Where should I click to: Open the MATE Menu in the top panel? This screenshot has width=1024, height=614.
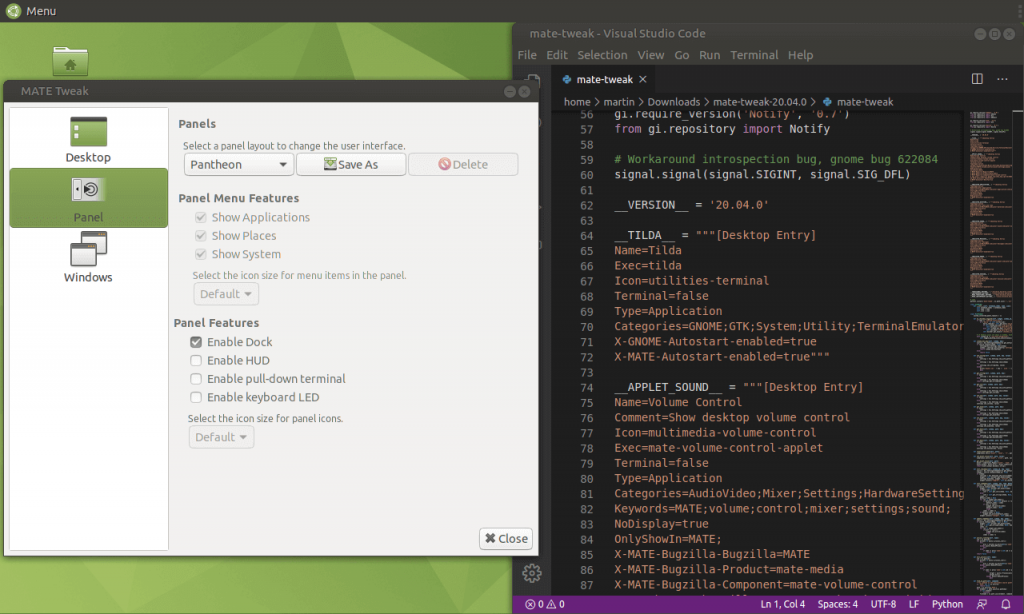[x=27, y=10]
